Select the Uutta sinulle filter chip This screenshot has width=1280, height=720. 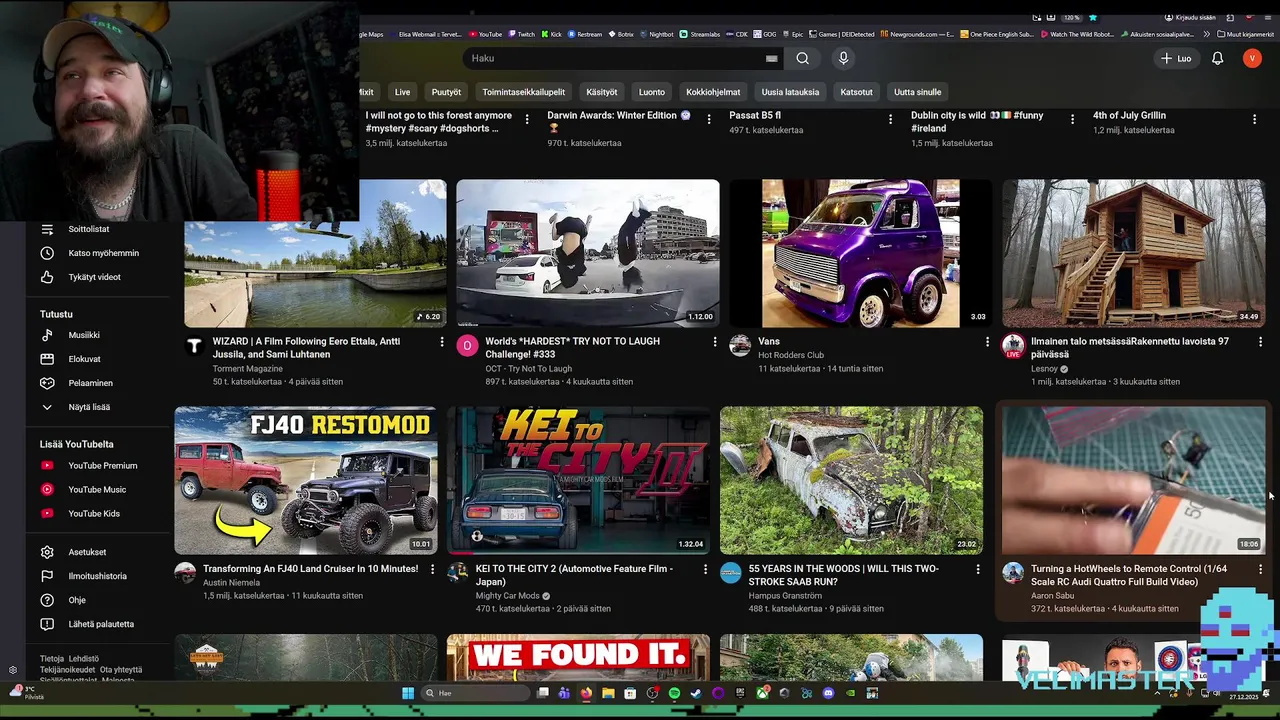click(x=917, y=92)
